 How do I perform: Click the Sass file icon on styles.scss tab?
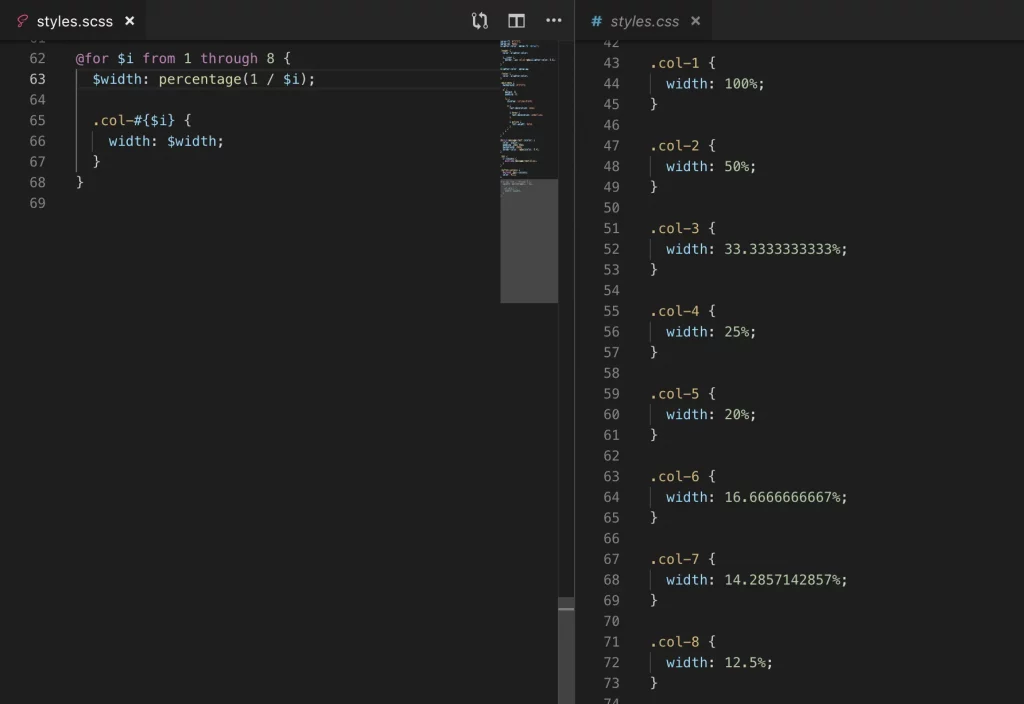[x=22, y=21]
